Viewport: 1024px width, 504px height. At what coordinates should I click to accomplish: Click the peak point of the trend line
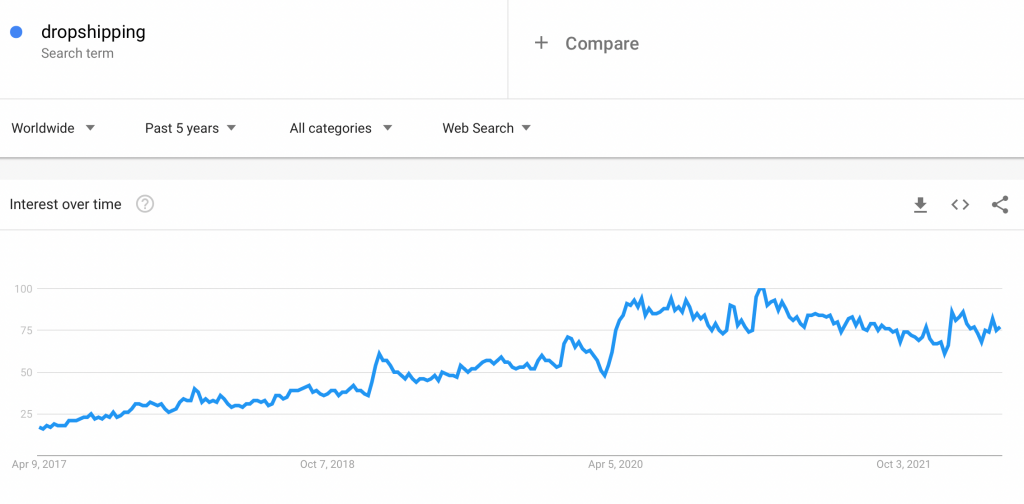[761, 289]
